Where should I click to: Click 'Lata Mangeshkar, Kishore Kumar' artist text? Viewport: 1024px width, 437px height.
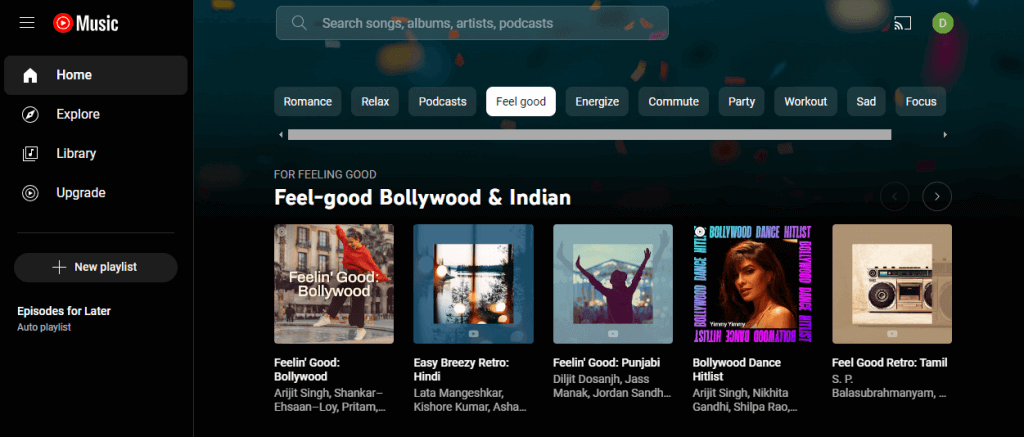470,400
